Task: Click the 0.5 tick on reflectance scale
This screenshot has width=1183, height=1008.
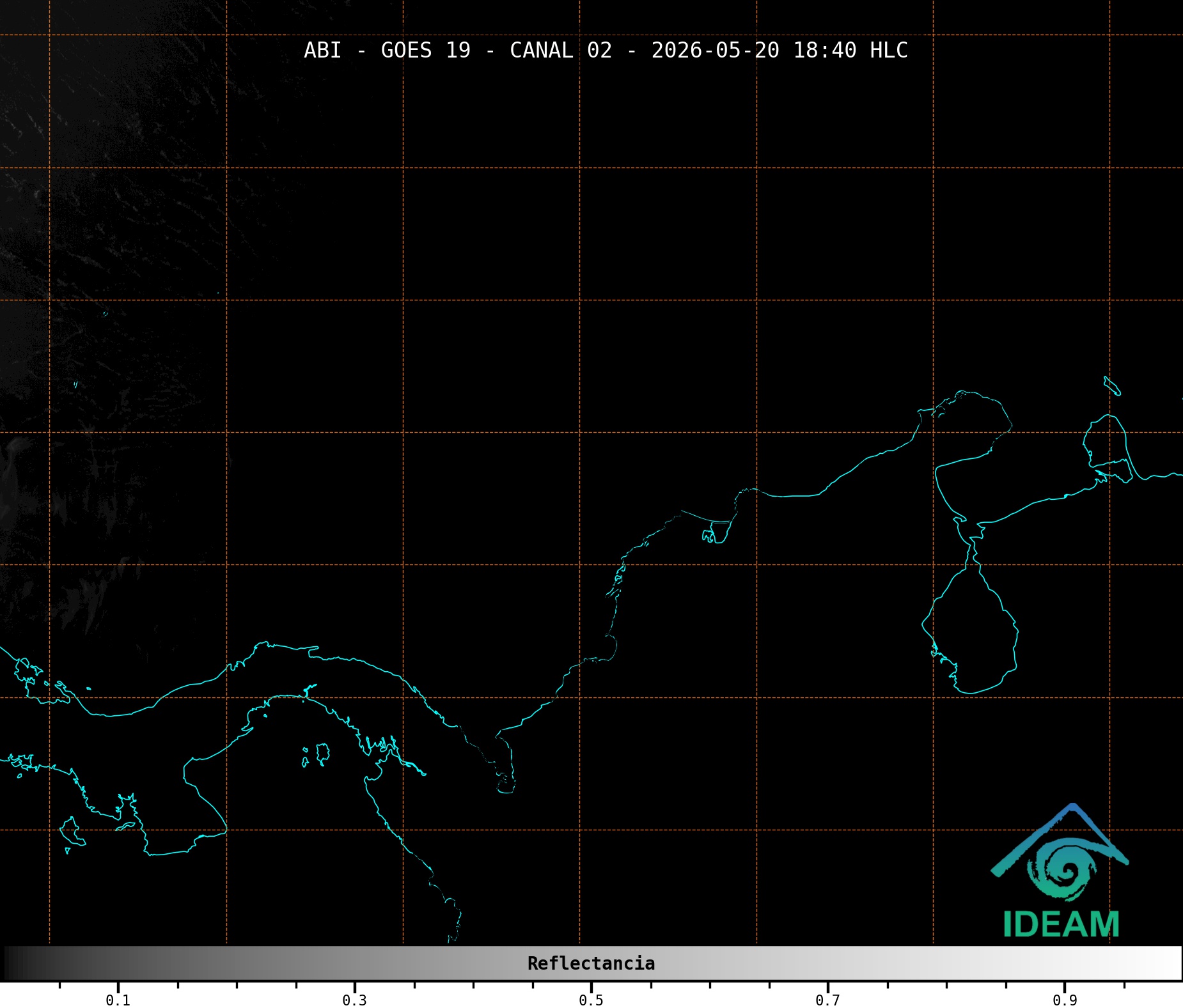Action: (591, 1000)
